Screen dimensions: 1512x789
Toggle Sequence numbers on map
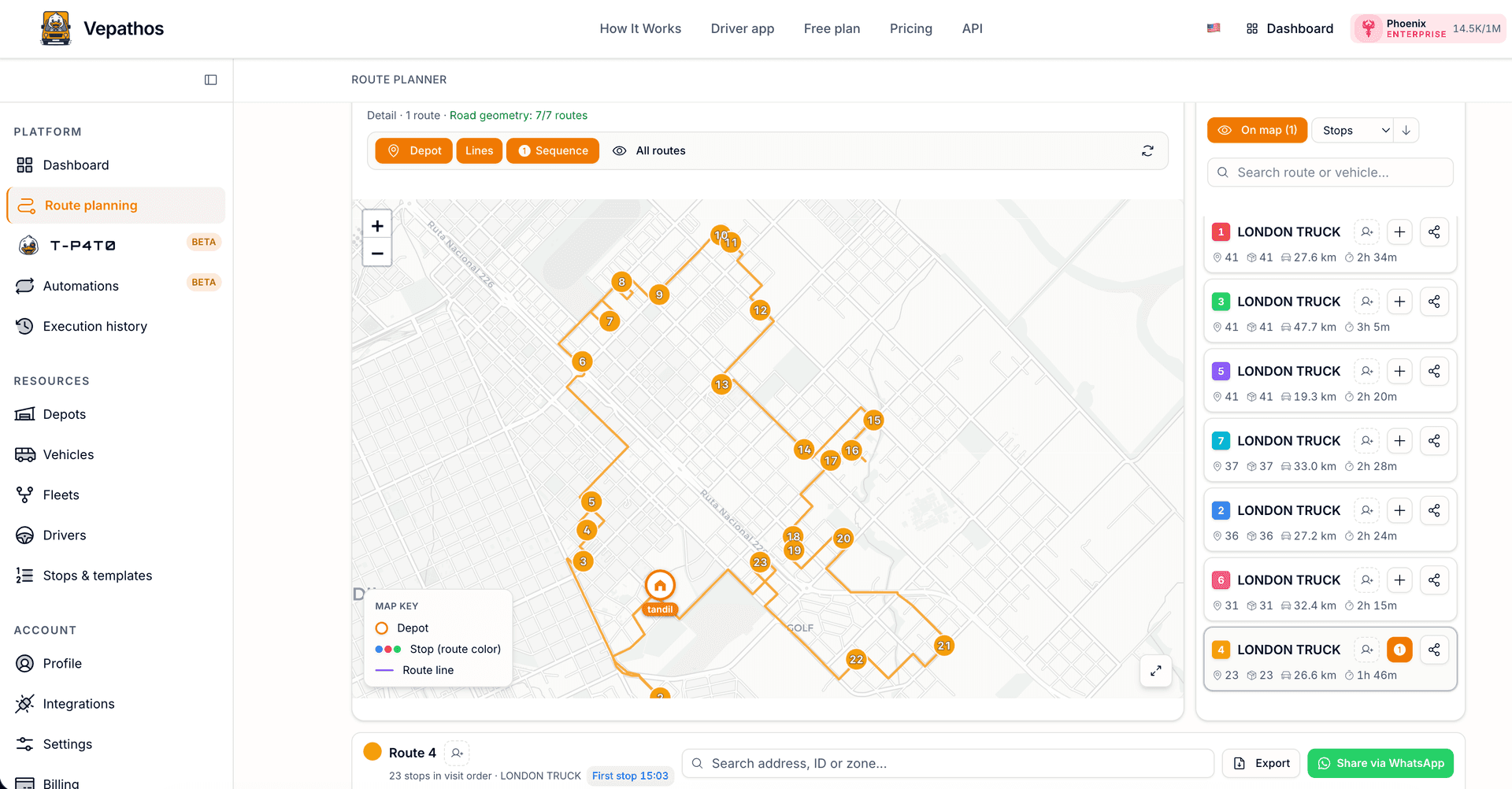tap(553, 150)
